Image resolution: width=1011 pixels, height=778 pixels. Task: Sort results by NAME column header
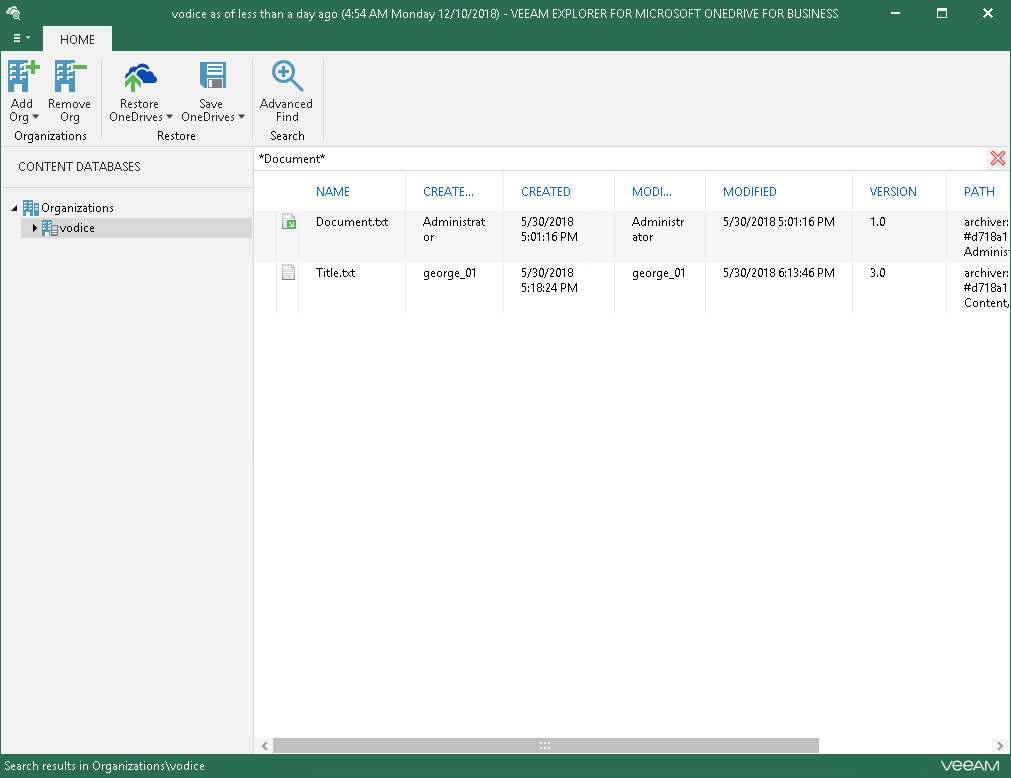[x=333, y=192]
